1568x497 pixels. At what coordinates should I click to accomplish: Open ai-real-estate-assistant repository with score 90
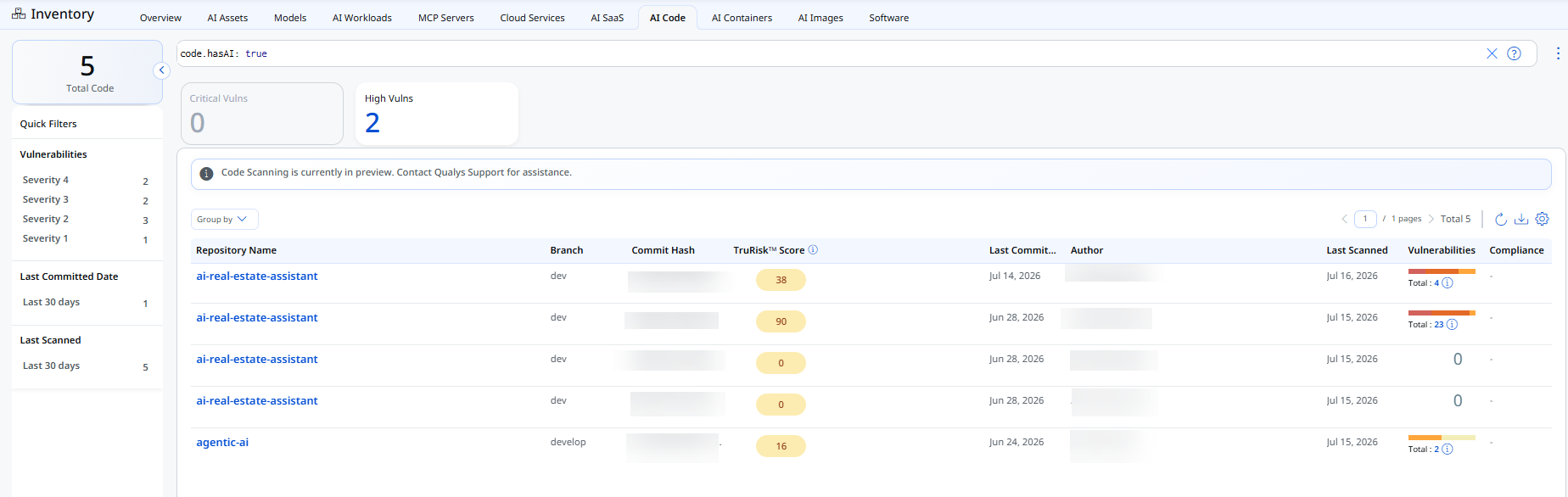[257, 318]
